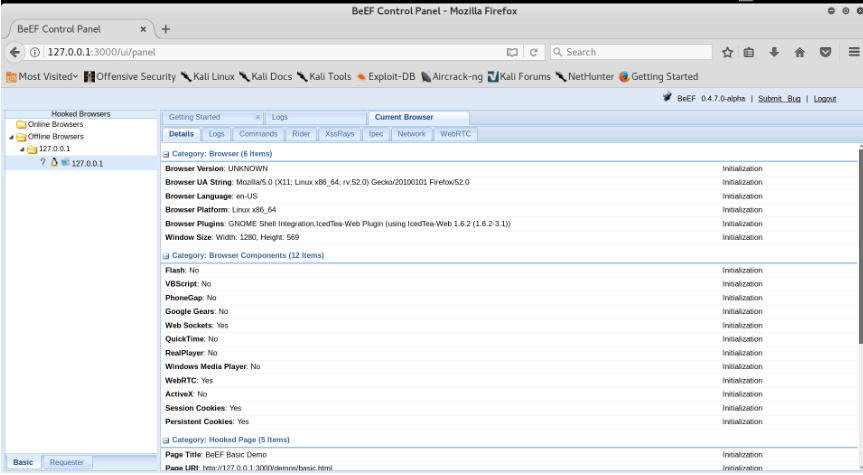The image size is (863, 475).
Task: Go to Home page icon
Action: click(x=800, y=52)
